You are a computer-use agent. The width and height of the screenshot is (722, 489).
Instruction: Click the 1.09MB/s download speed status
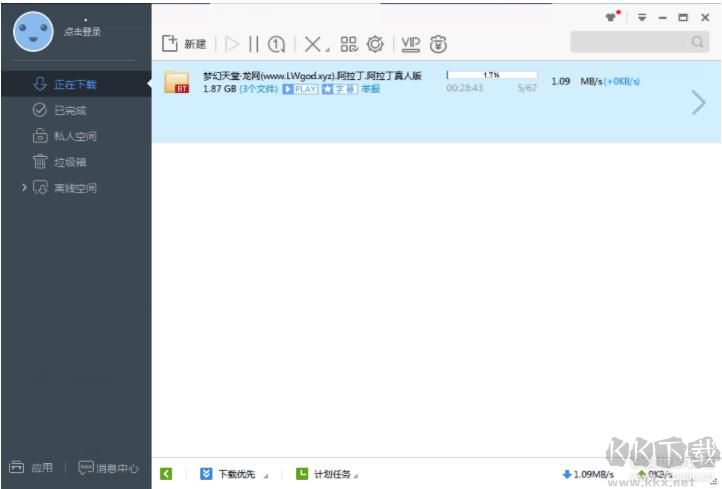(x=588, y=474)
